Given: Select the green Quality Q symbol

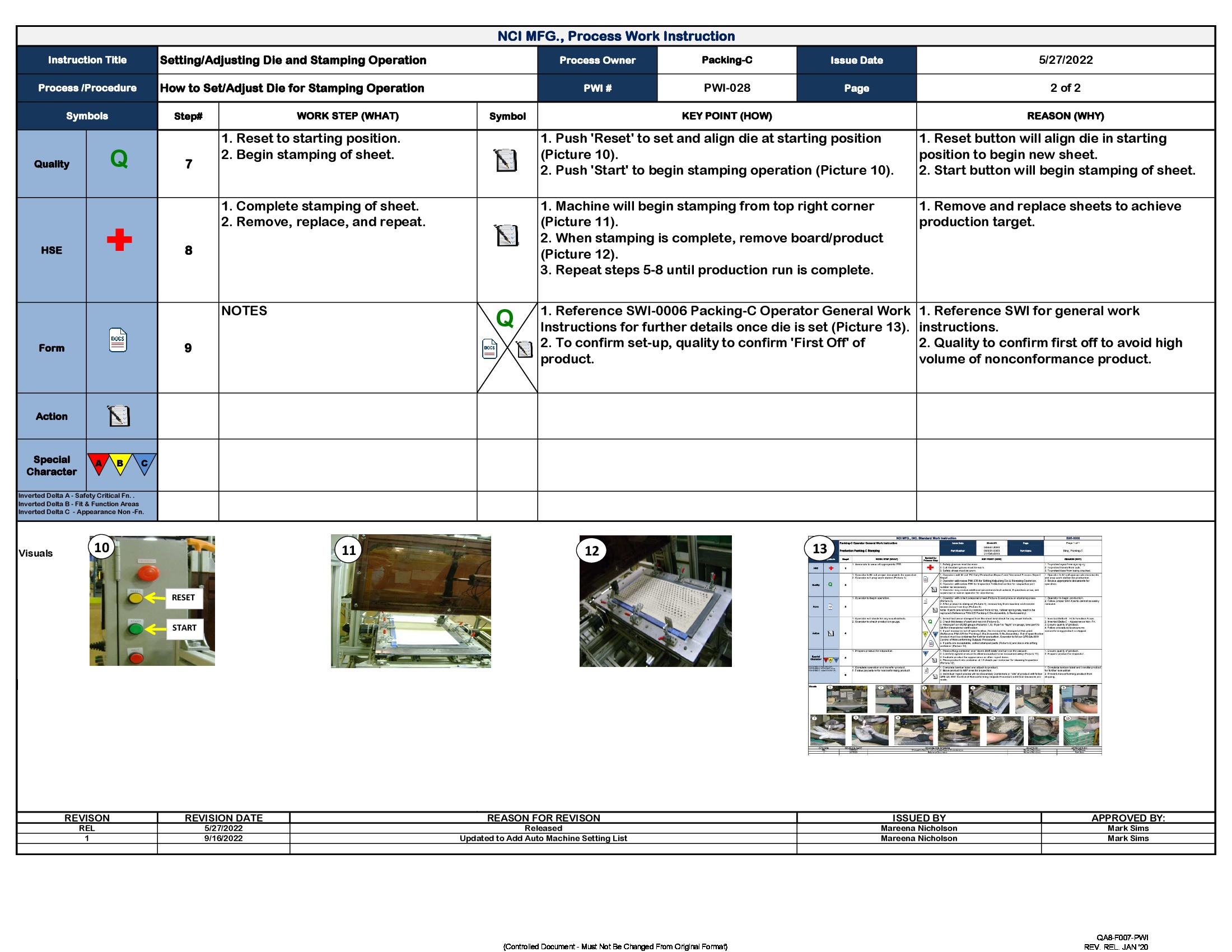Looking at the screenshot, I should 120,162.
